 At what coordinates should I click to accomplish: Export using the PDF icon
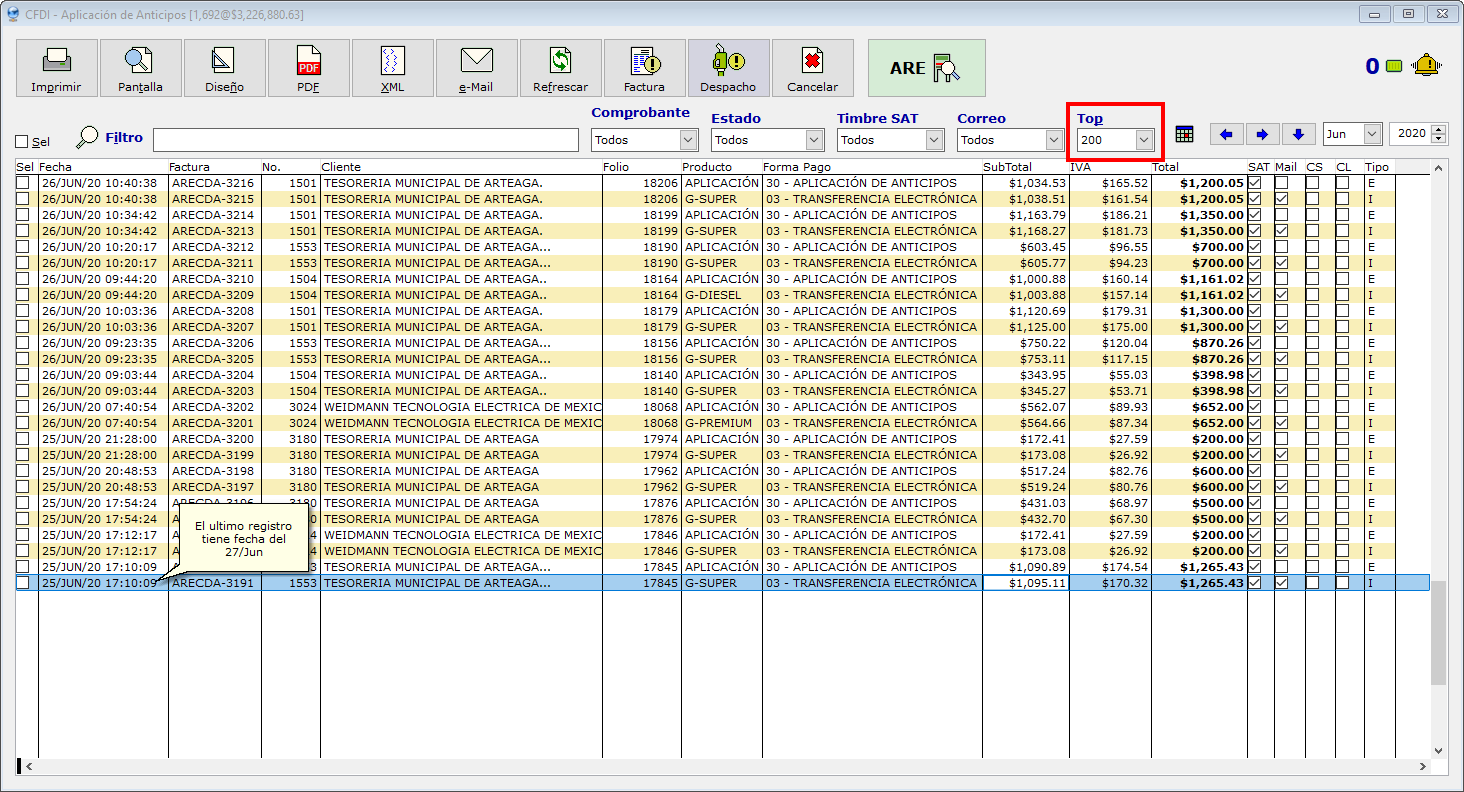(308, 68)
